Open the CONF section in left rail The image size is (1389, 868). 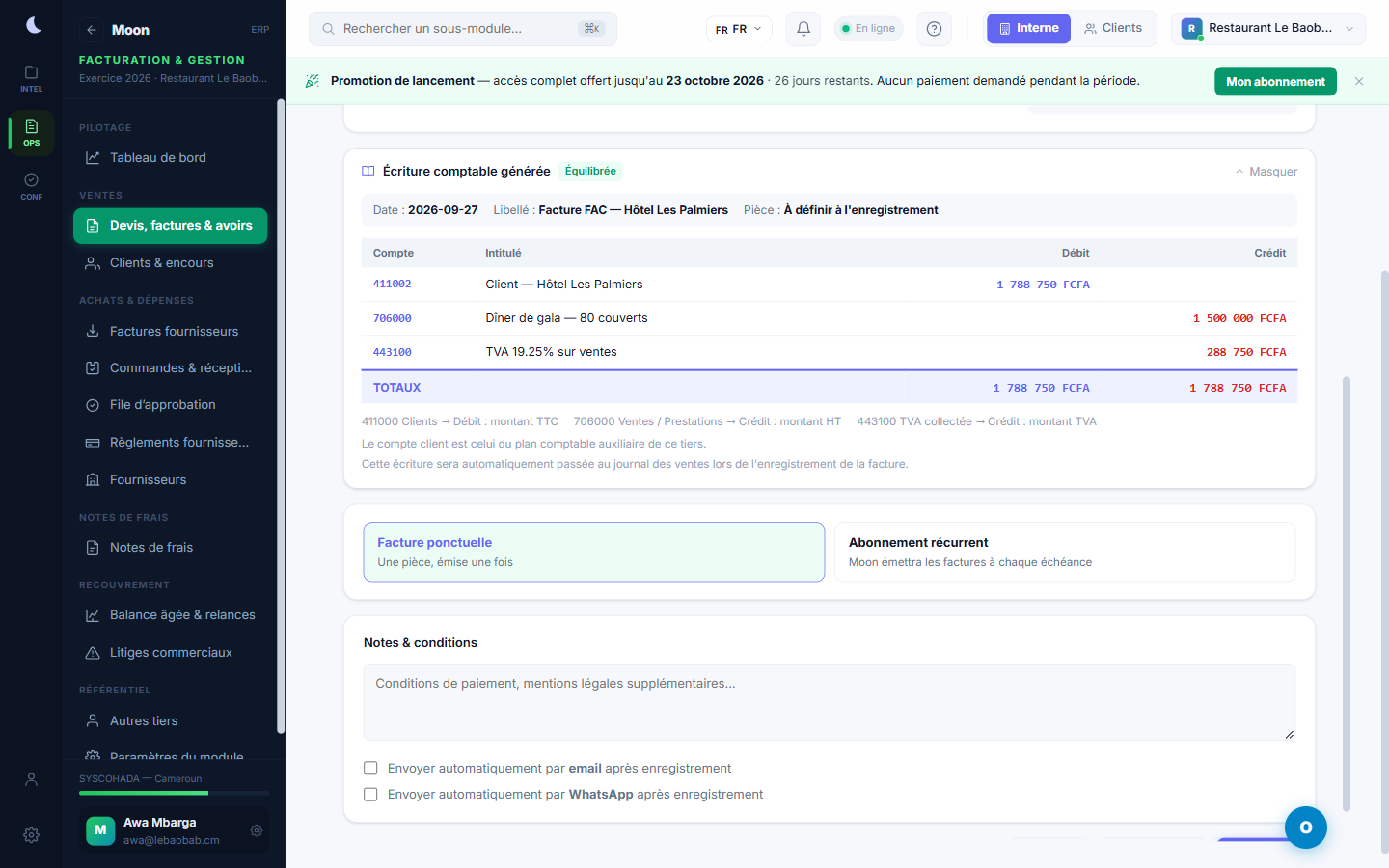pos(32,186)
